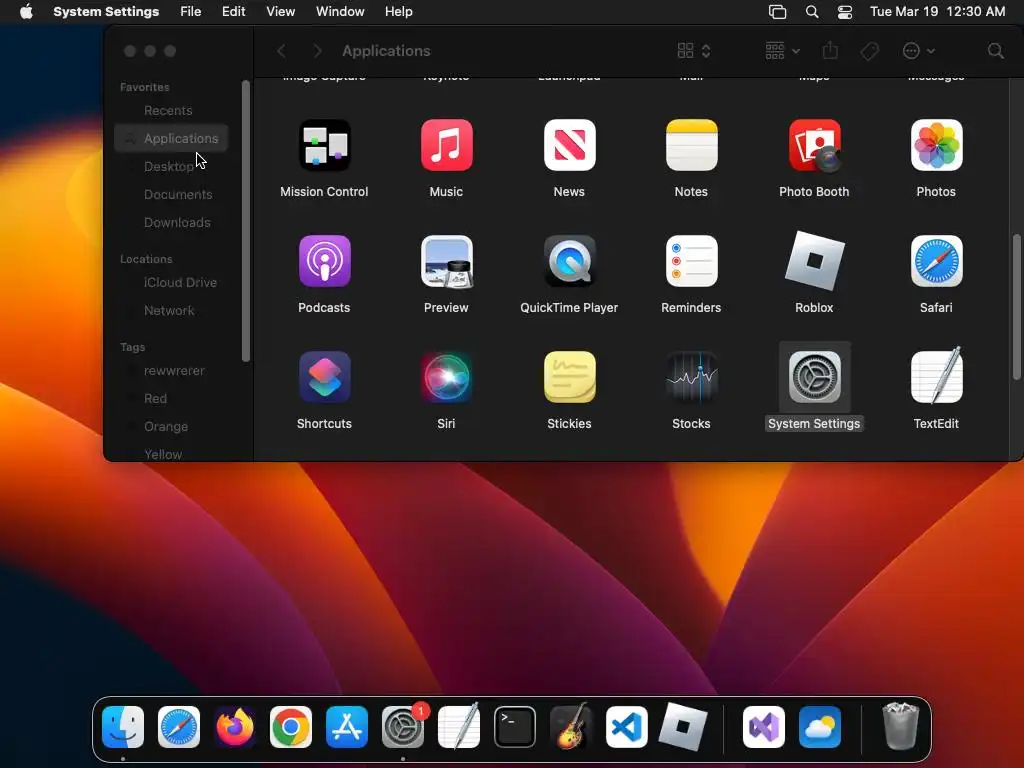
Task: Open the More actions ellipsis dropdown
Action: 918,51
